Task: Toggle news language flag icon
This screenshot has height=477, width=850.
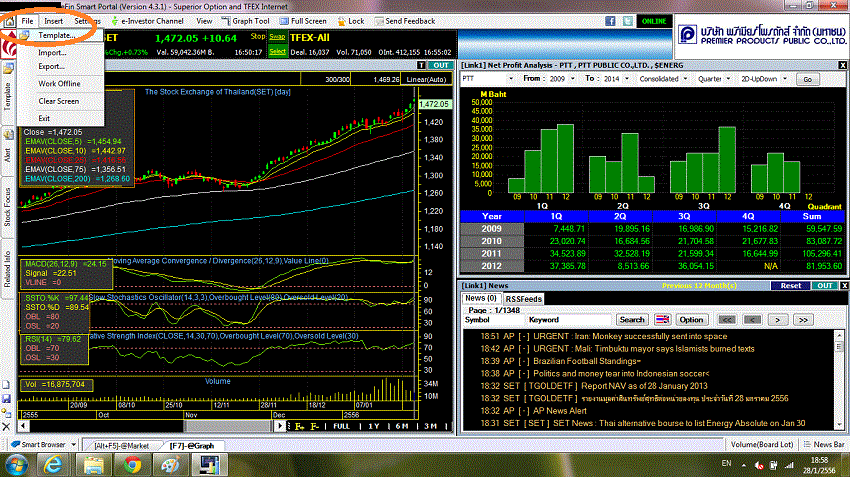Action: pos(662,320)
